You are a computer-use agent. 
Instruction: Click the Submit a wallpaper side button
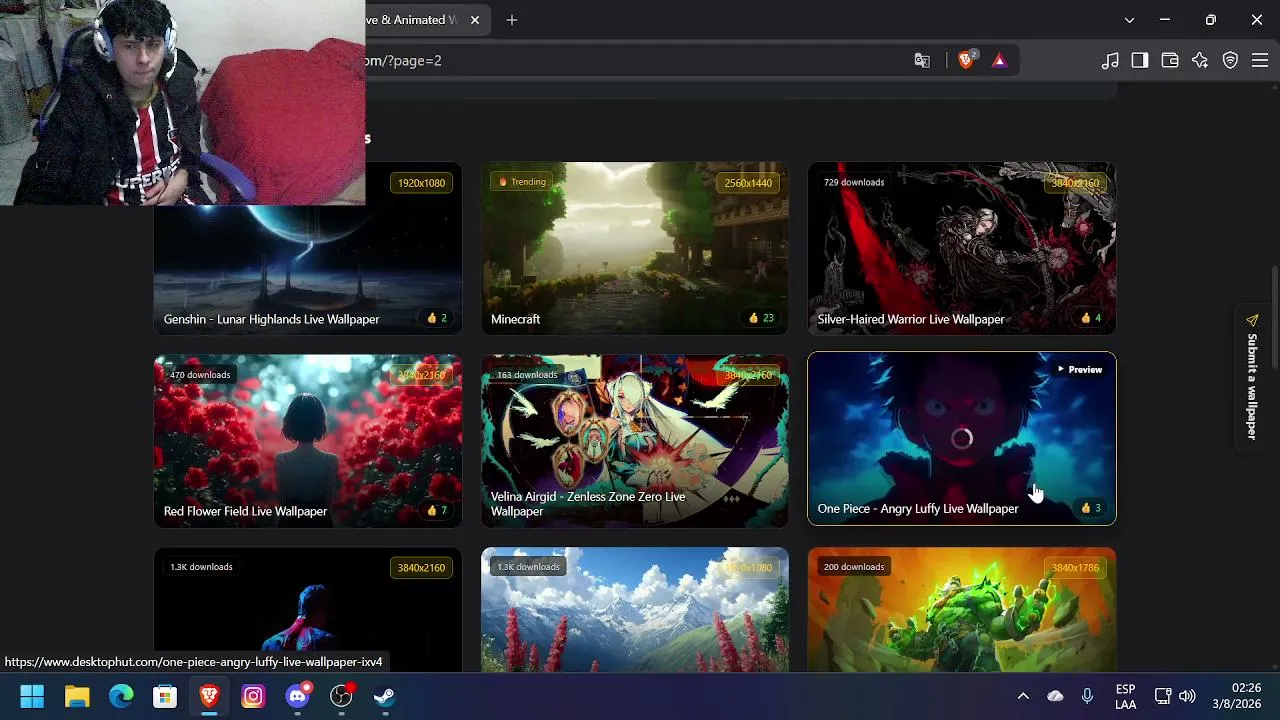1251,378
